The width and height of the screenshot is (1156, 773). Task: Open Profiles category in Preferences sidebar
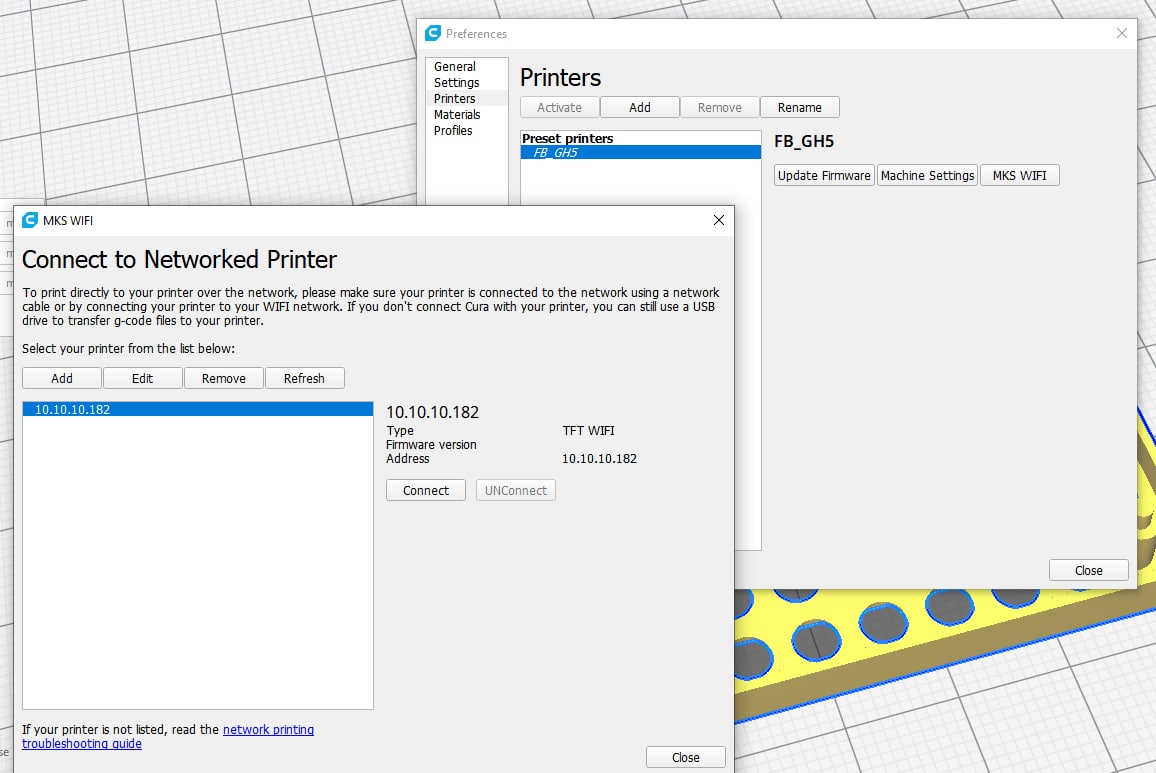tap(453, 131)
